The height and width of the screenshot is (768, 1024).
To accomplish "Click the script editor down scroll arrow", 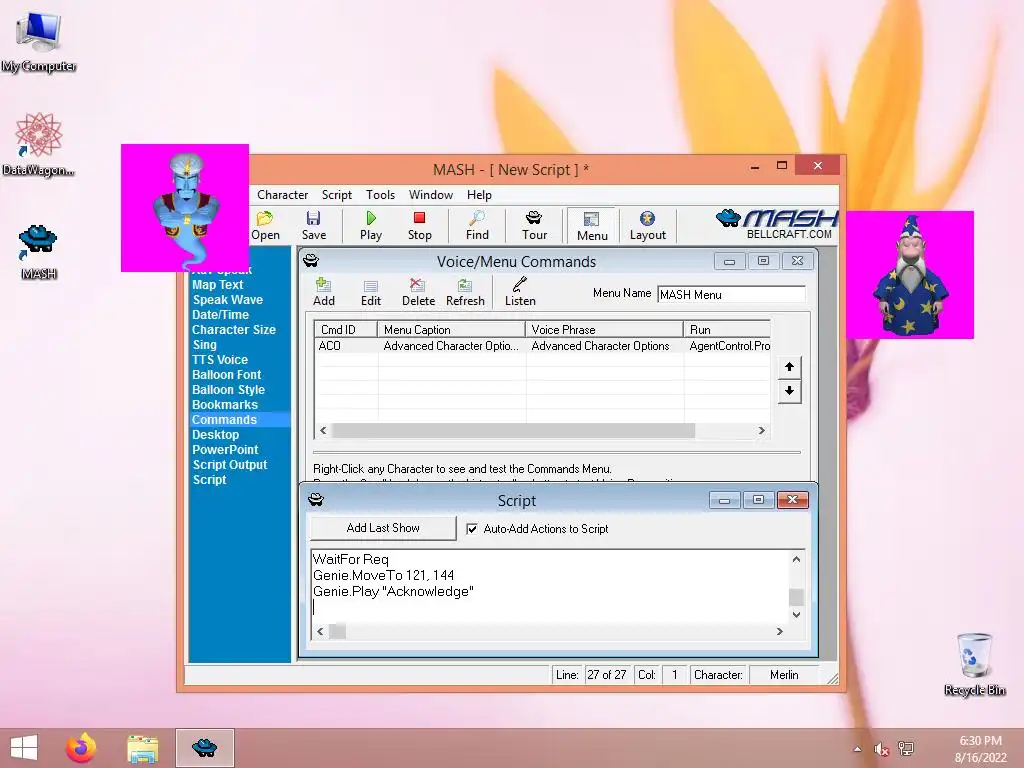I will [796, 615].
